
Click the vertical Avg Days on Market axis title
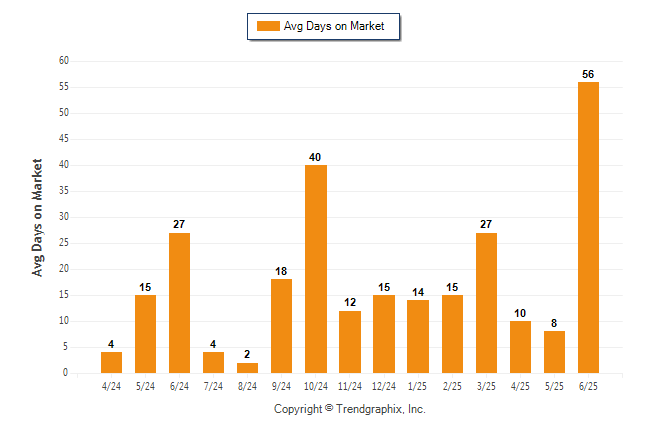pos(37,218)
